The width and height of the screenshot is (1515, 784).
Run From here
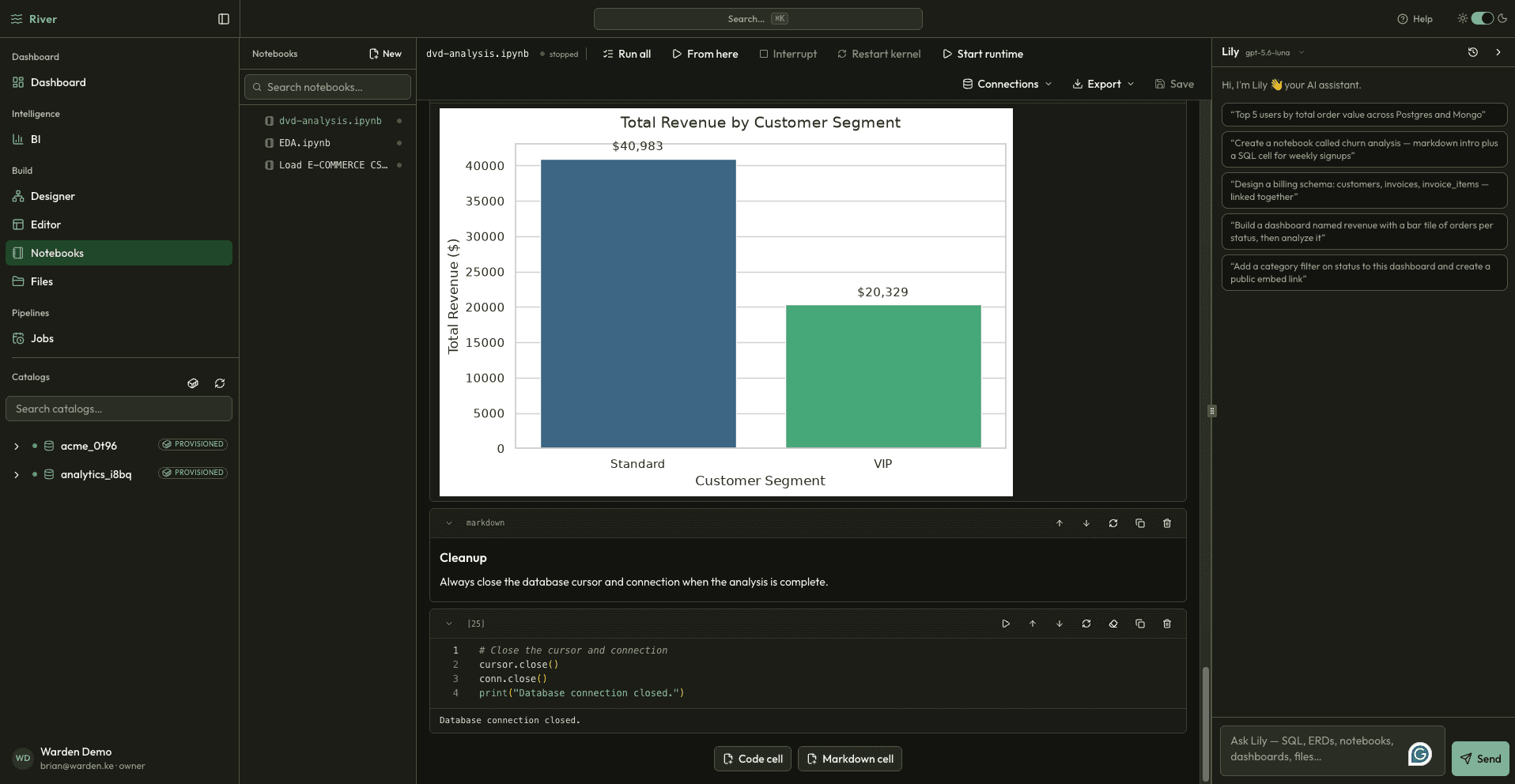point(705,54)
